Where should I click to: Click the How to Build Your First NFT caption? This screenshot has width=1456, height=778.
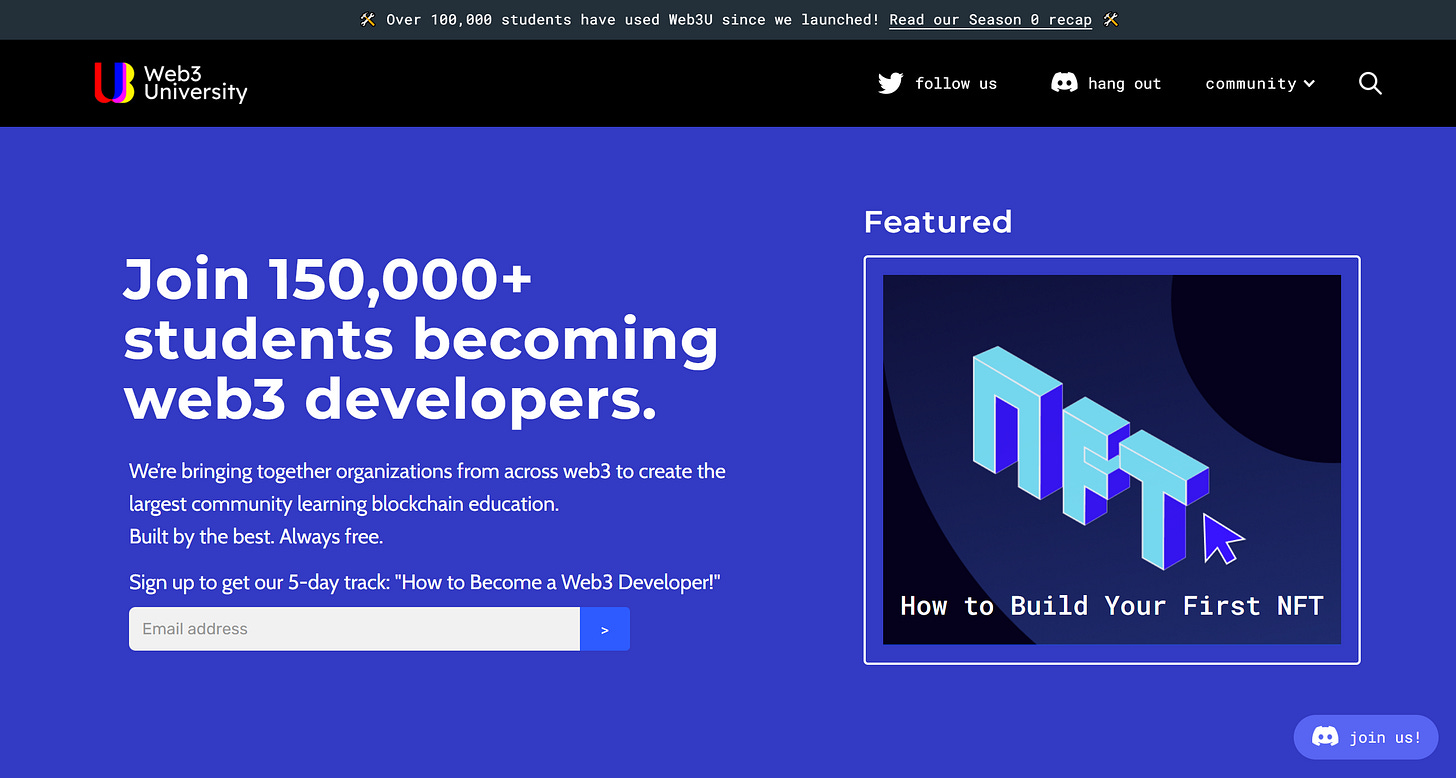[x=1112, y=606]
